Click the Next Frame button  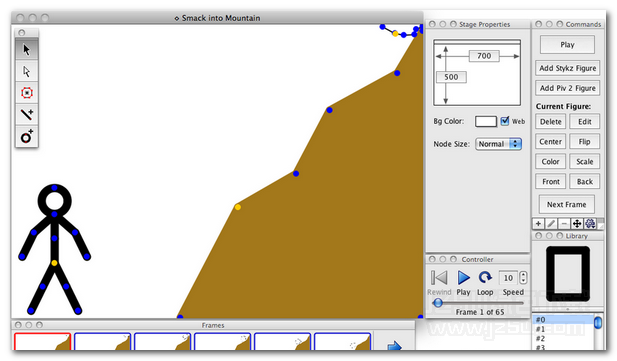click(x=566, y=204)
